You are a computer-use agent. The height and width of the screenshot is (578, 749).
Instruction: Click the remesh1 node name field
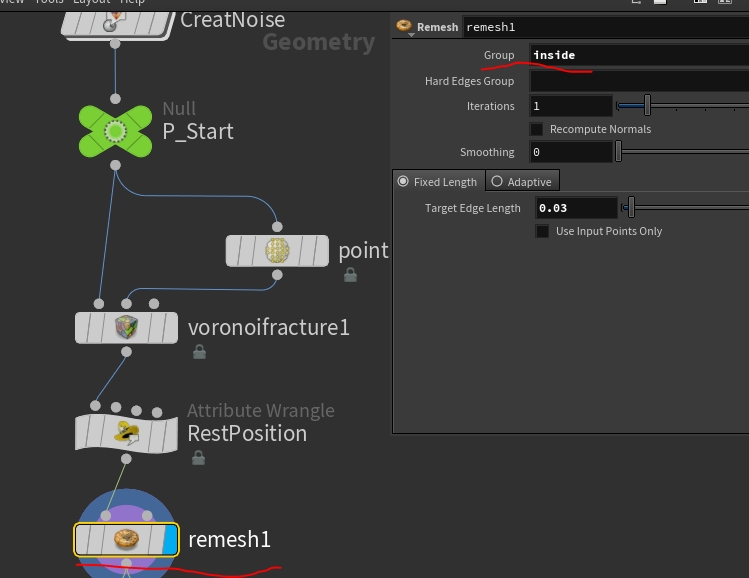606,27
